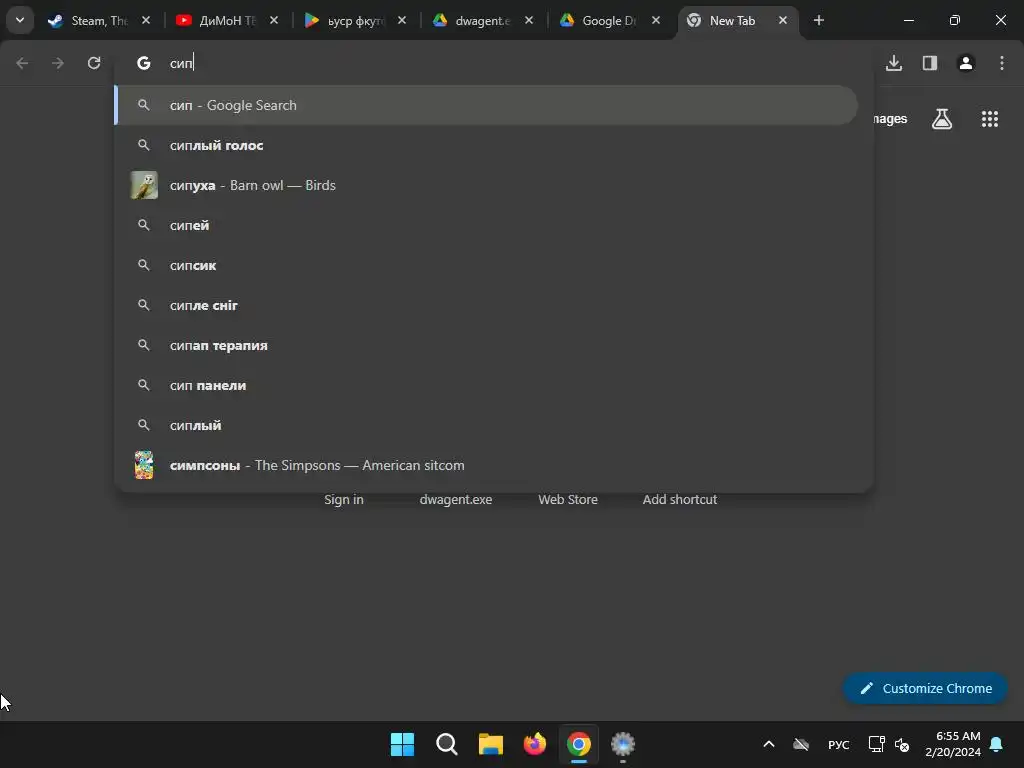The image size is (1024, 768).
Task: Click the Customize Chrome button
Action: point(925,688)
